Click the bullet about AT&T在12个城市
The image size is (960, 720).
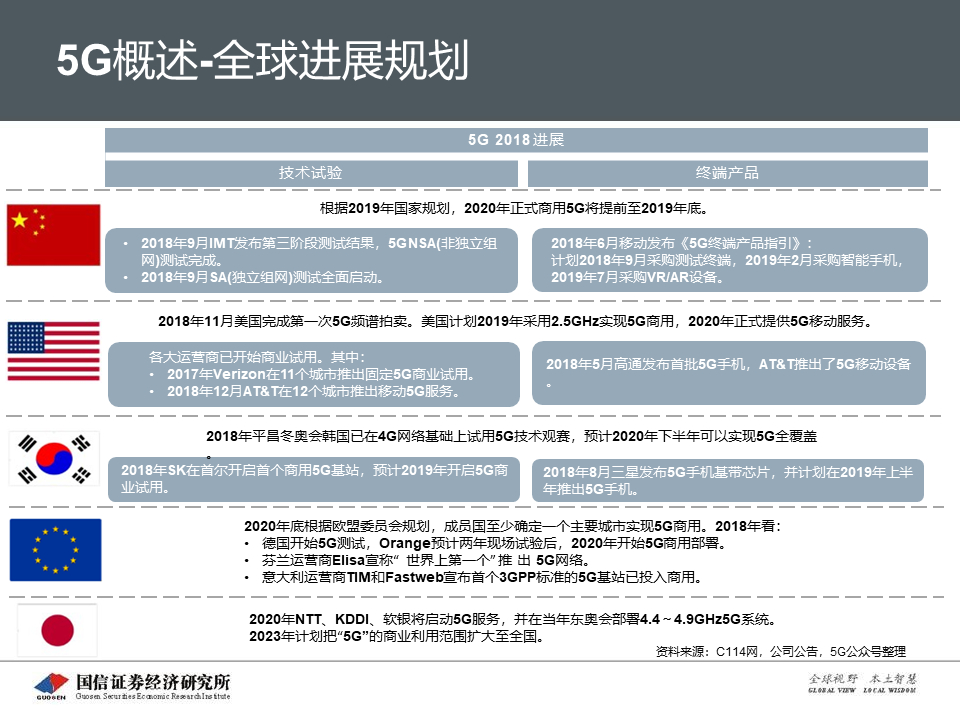pyautogui.click(x=313, y=391)
